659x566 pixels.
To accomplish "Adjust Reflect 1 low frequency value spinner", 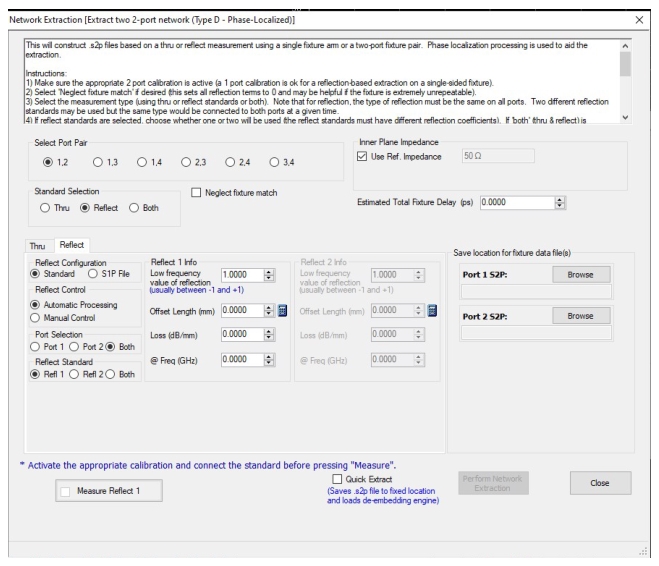I will [x=268, y=274].
